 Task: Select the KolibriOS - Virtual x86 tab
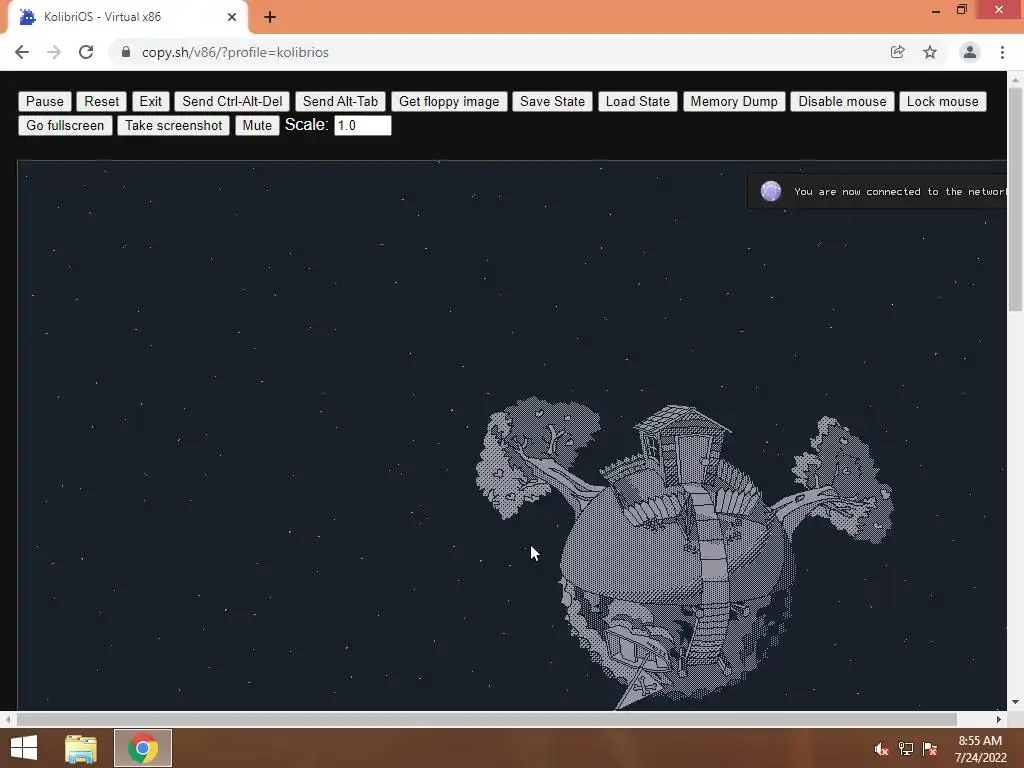[x=127, y=17]
